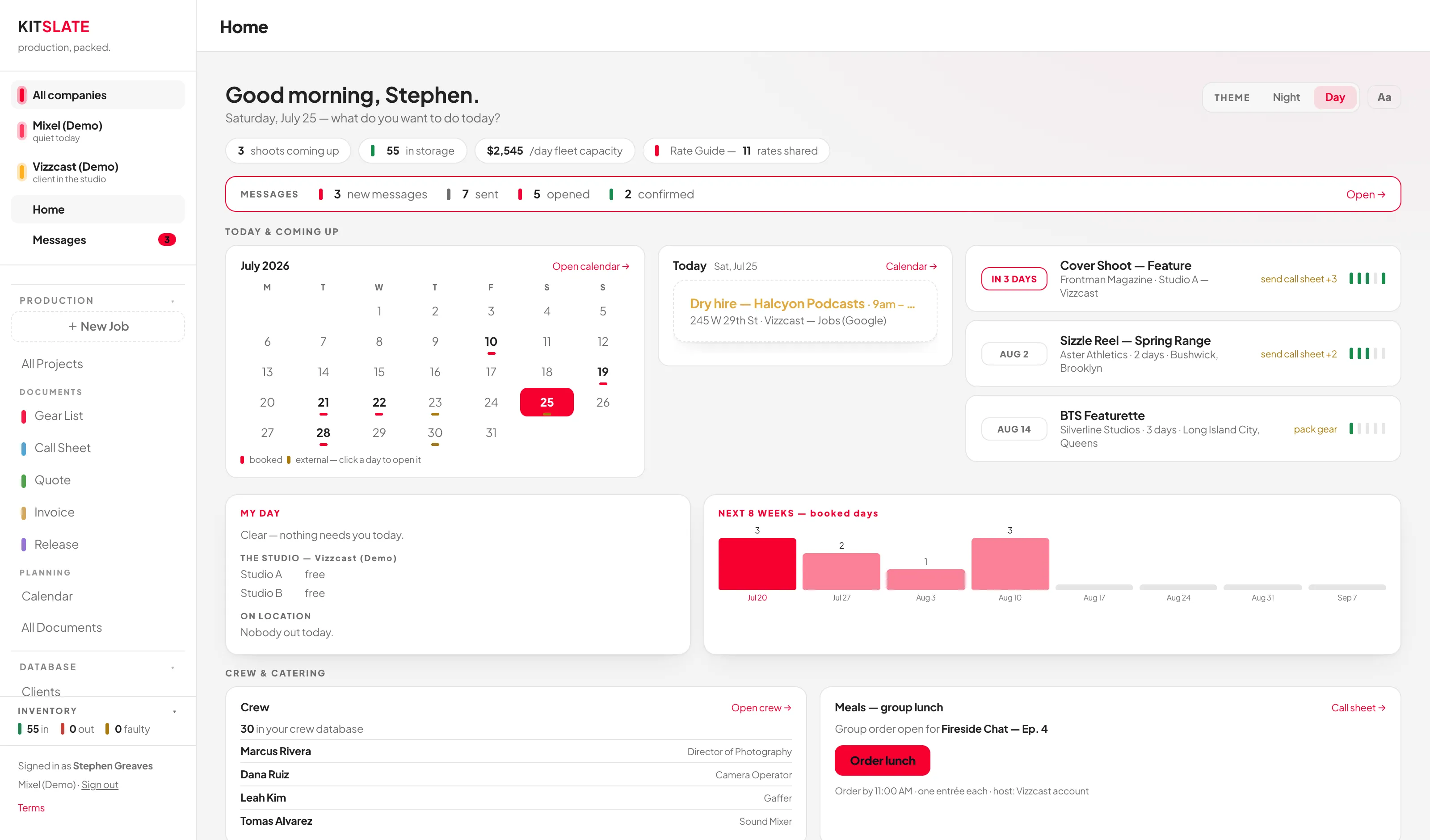Open the Rate Guide rates shared pill

(x=736, y=151)
